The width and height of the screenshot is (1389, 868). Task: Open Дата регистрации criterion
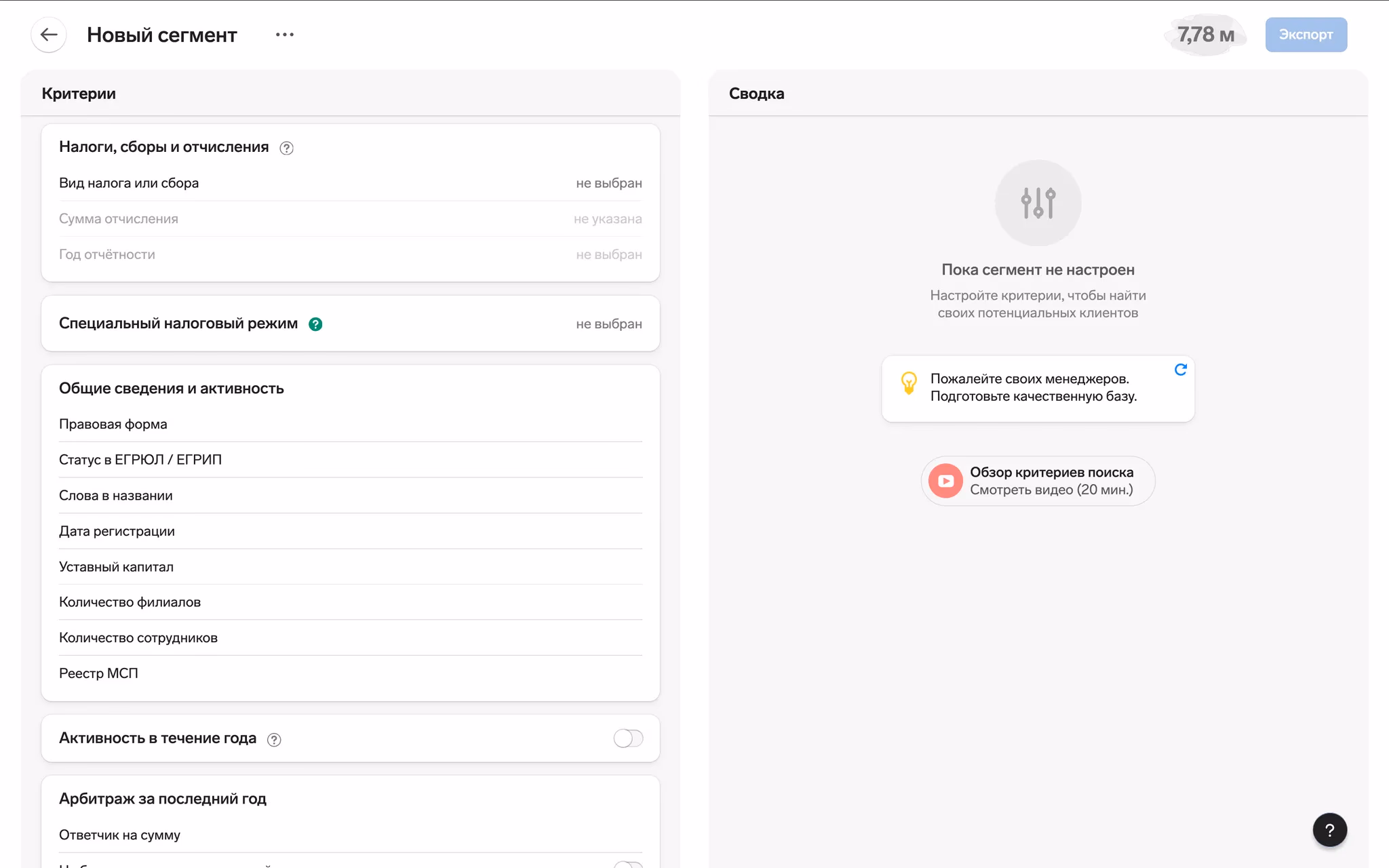pos(350,531)
